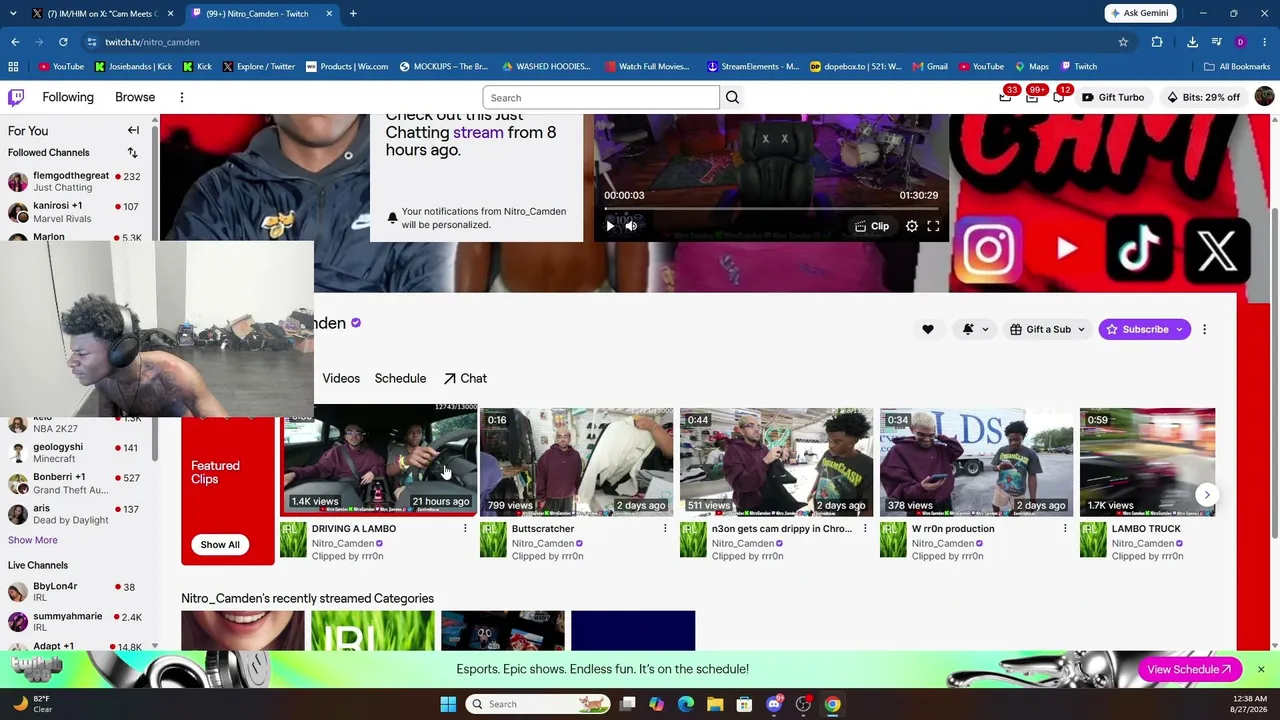This screenshot has width=1280, height=720.
Task: Expand channel notification settings bell
Action: coord(975,329)
